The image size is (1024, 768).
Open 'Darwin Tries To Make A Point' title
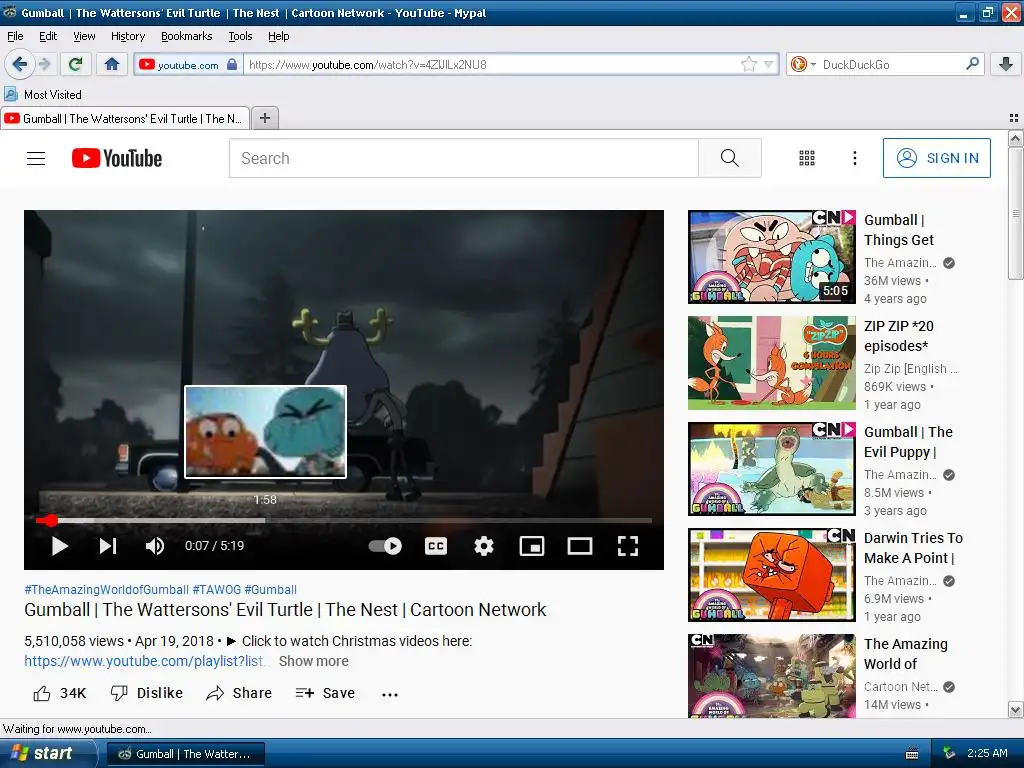pos(913,548)
